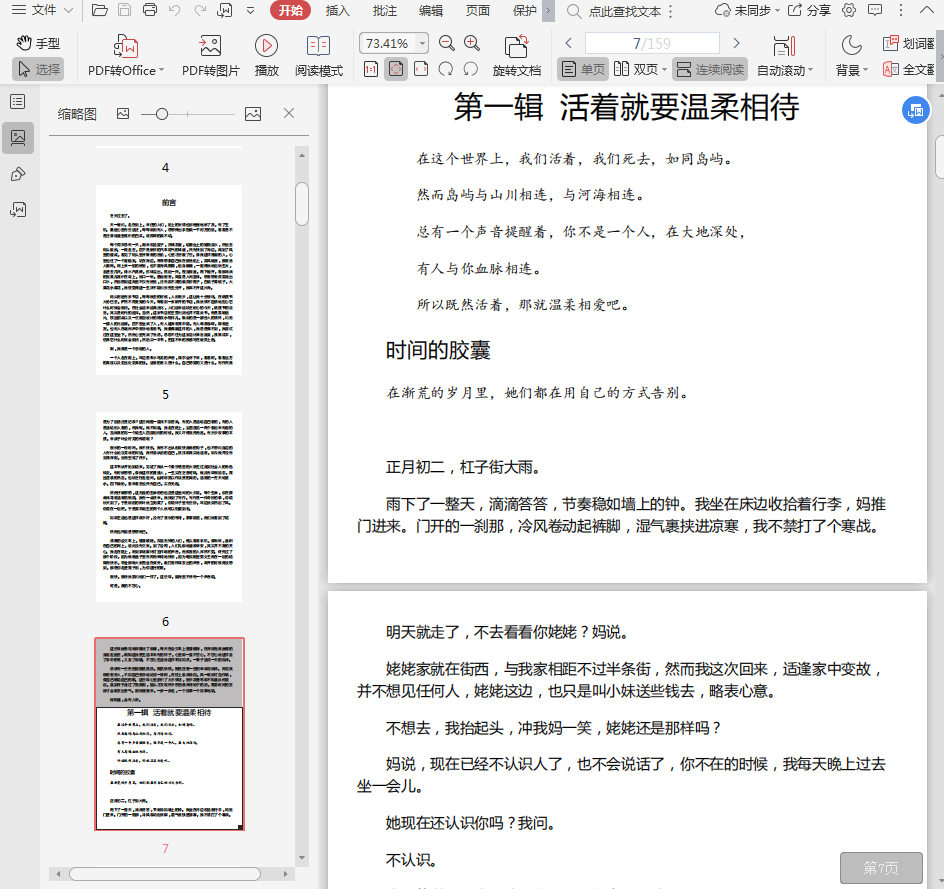Switch to the 编辑 tab
944x889 pixels.
click(430, 10)
